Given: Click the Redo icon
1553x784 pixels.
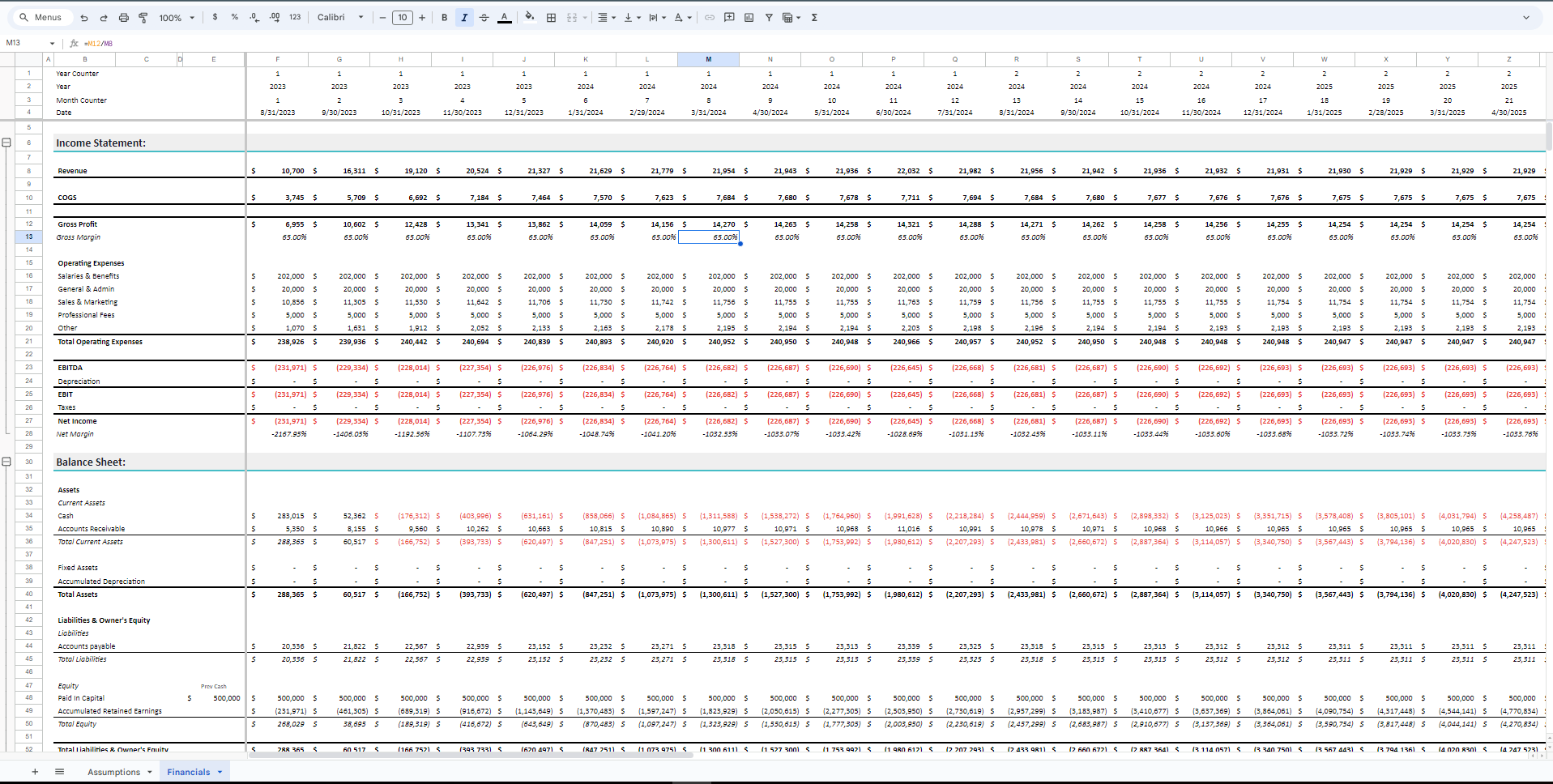Looking at the screenshot, I should (104, 17).
